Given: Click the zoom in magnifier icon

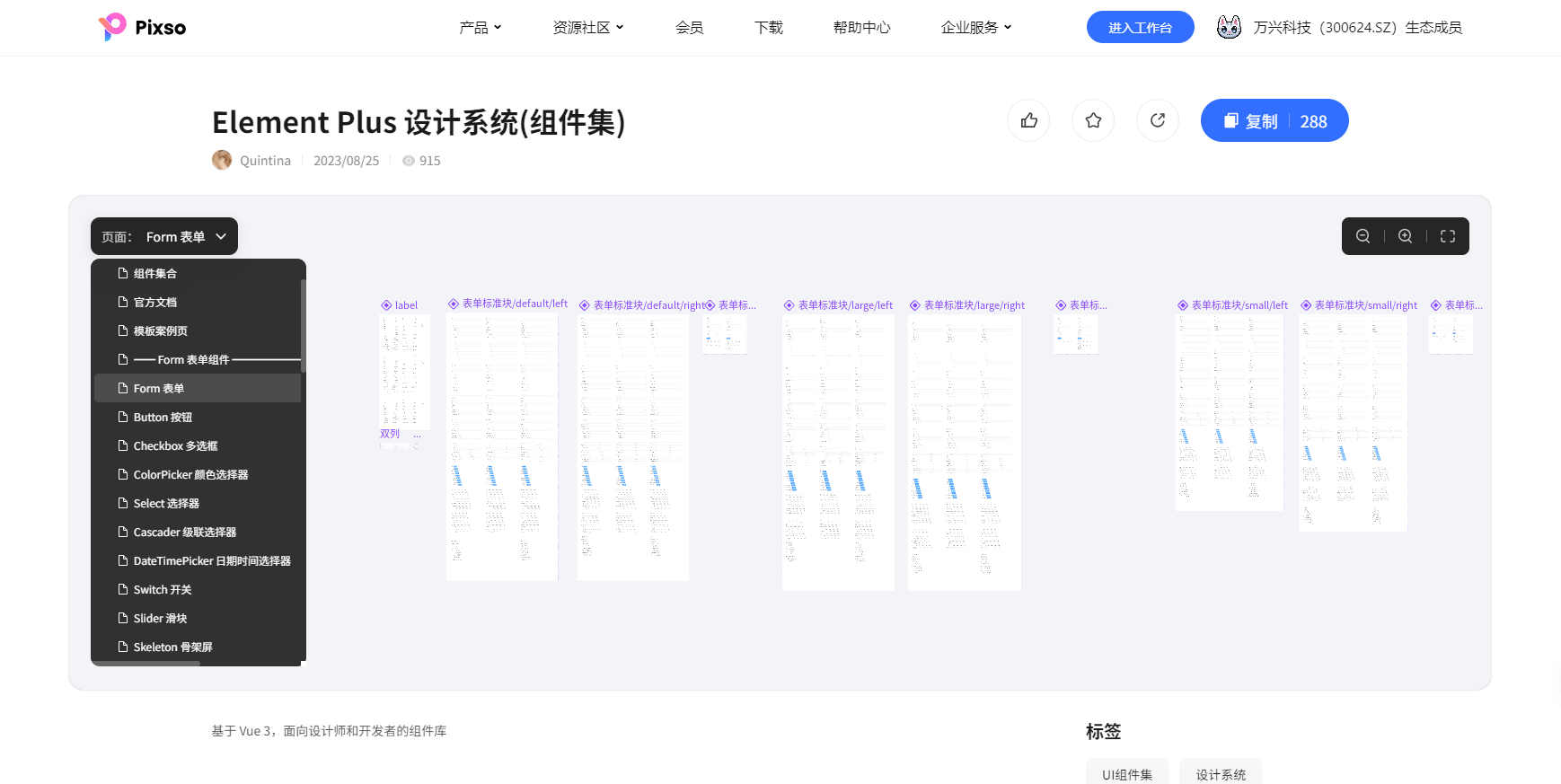Looking at the screenshot, I should click(x=1406, y=236).
